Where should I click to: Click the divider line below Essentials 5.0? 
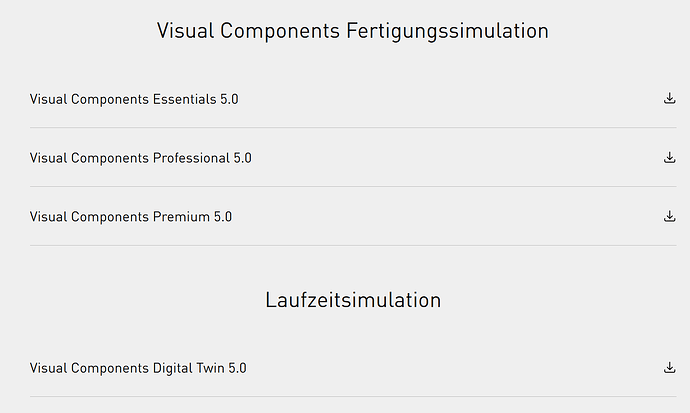click(x=352, y=128)
